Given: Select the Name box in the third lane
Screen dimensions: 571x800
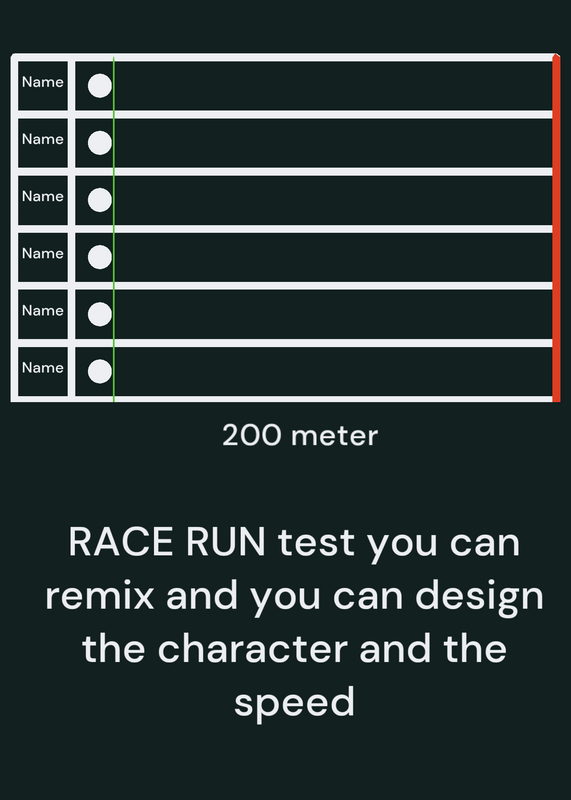Looking at the screenshot, I should coord(43,200).
